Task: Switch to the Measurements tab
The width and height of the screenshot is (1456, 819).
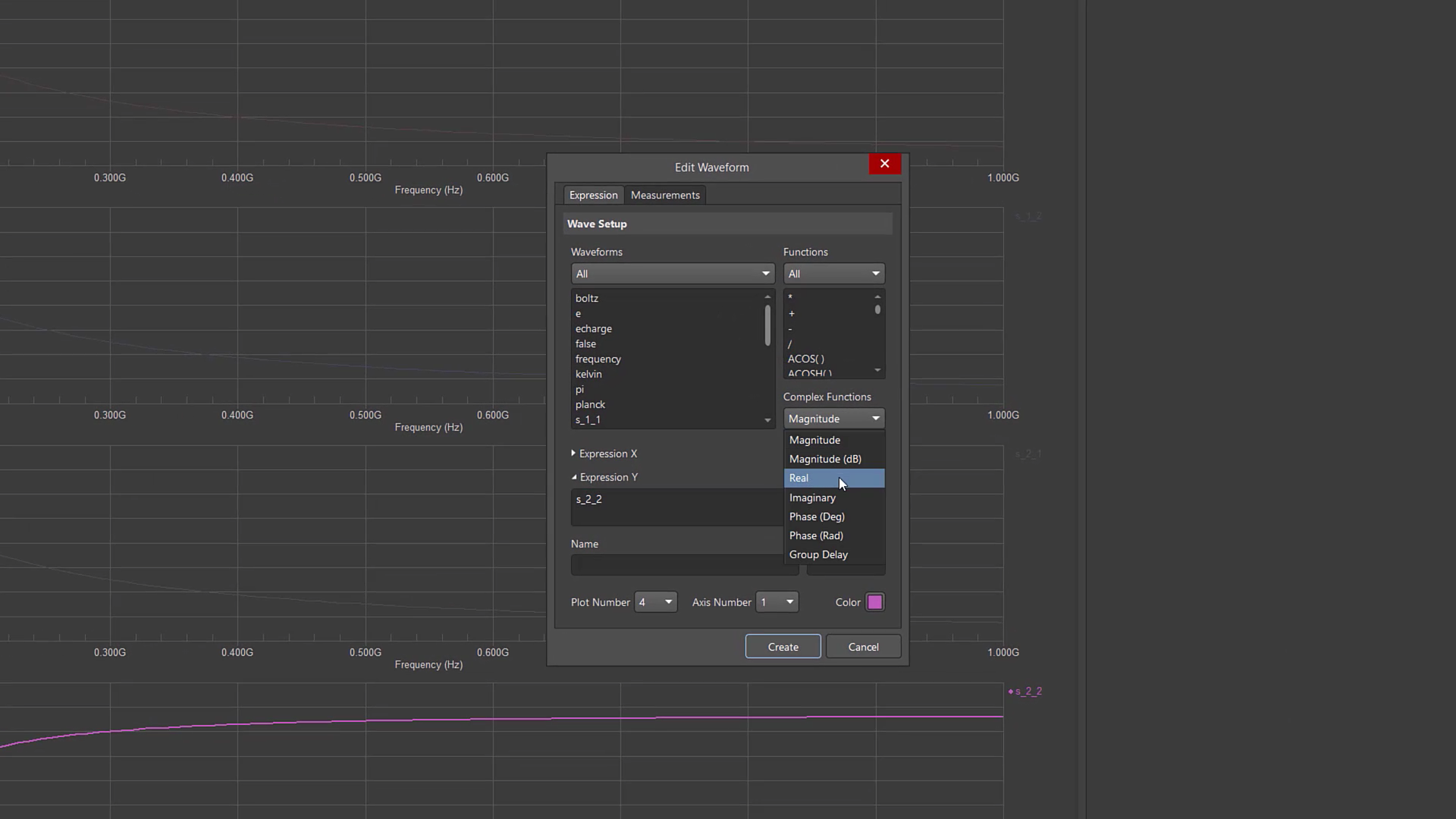Action: pyautogui.click(x=665, y=195)
